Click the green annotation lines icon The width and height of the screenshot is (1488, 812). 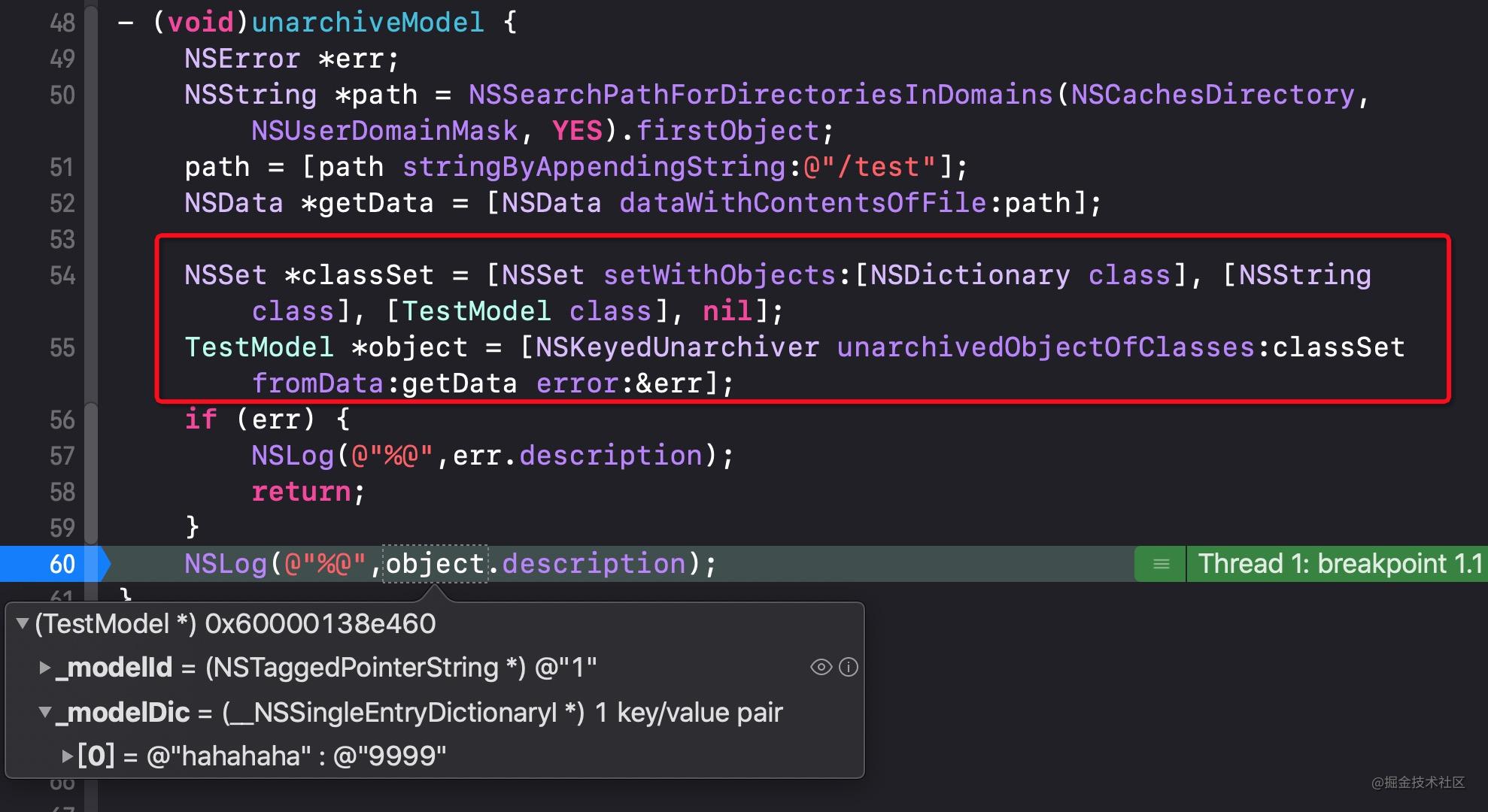click(1161, 564)
